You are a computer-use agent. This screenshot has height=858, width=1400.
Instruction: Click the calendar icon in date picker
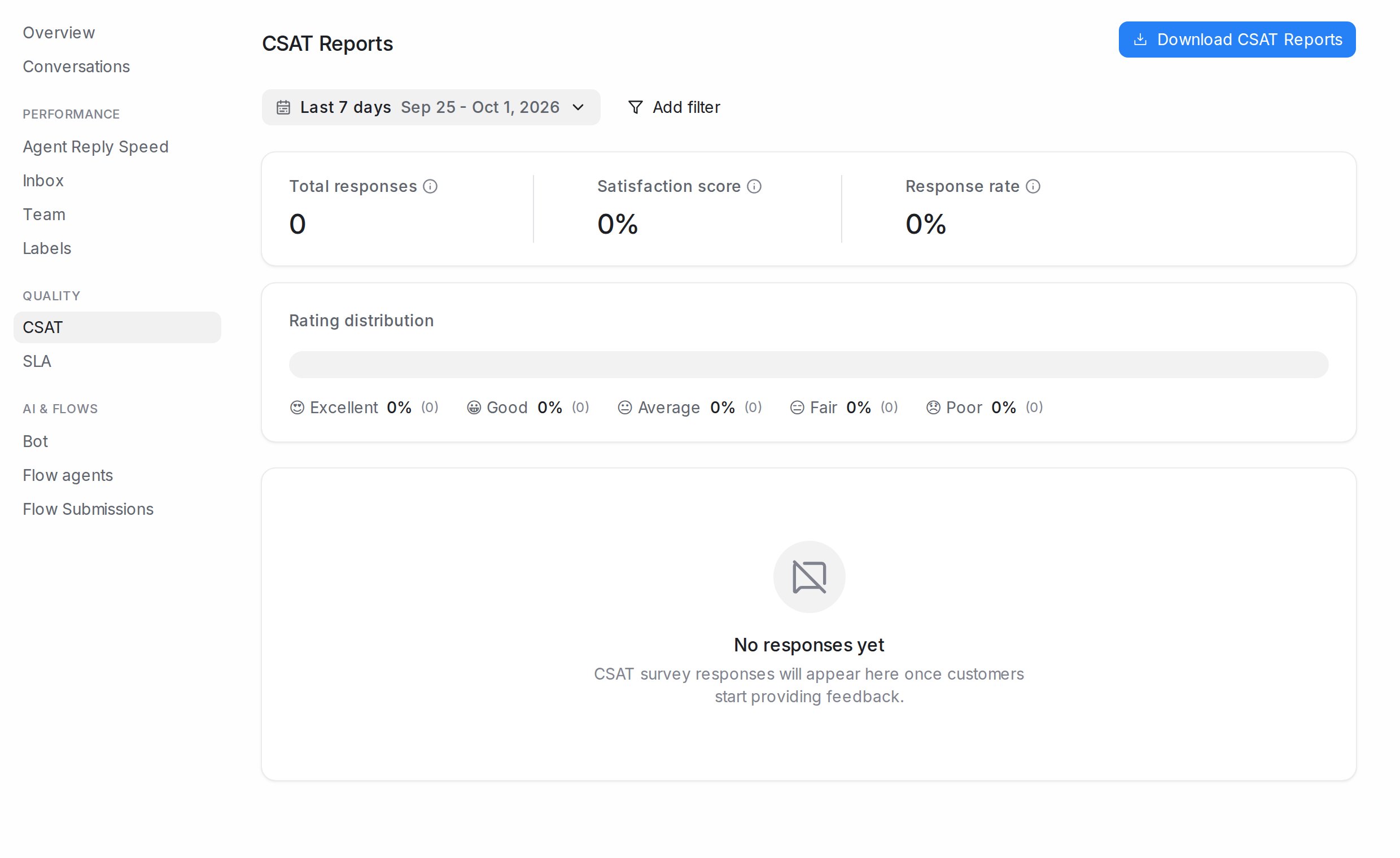coord(283,107)
